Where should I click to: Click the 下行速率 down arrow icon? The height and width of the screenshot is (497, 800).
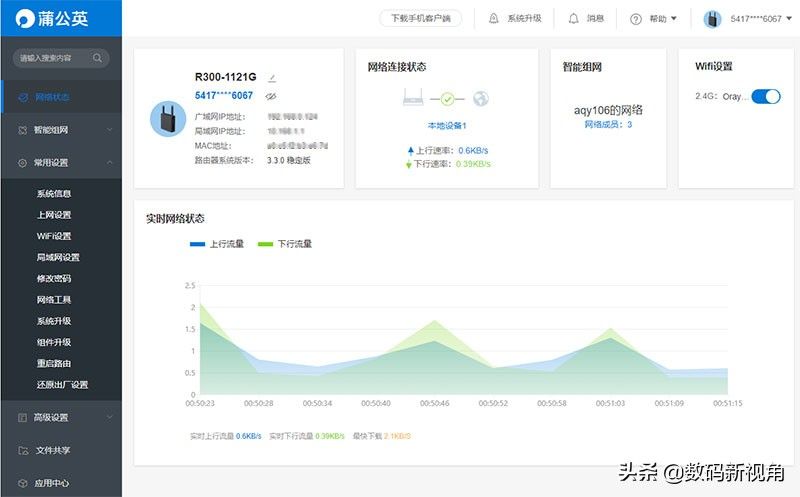point(408,164)
